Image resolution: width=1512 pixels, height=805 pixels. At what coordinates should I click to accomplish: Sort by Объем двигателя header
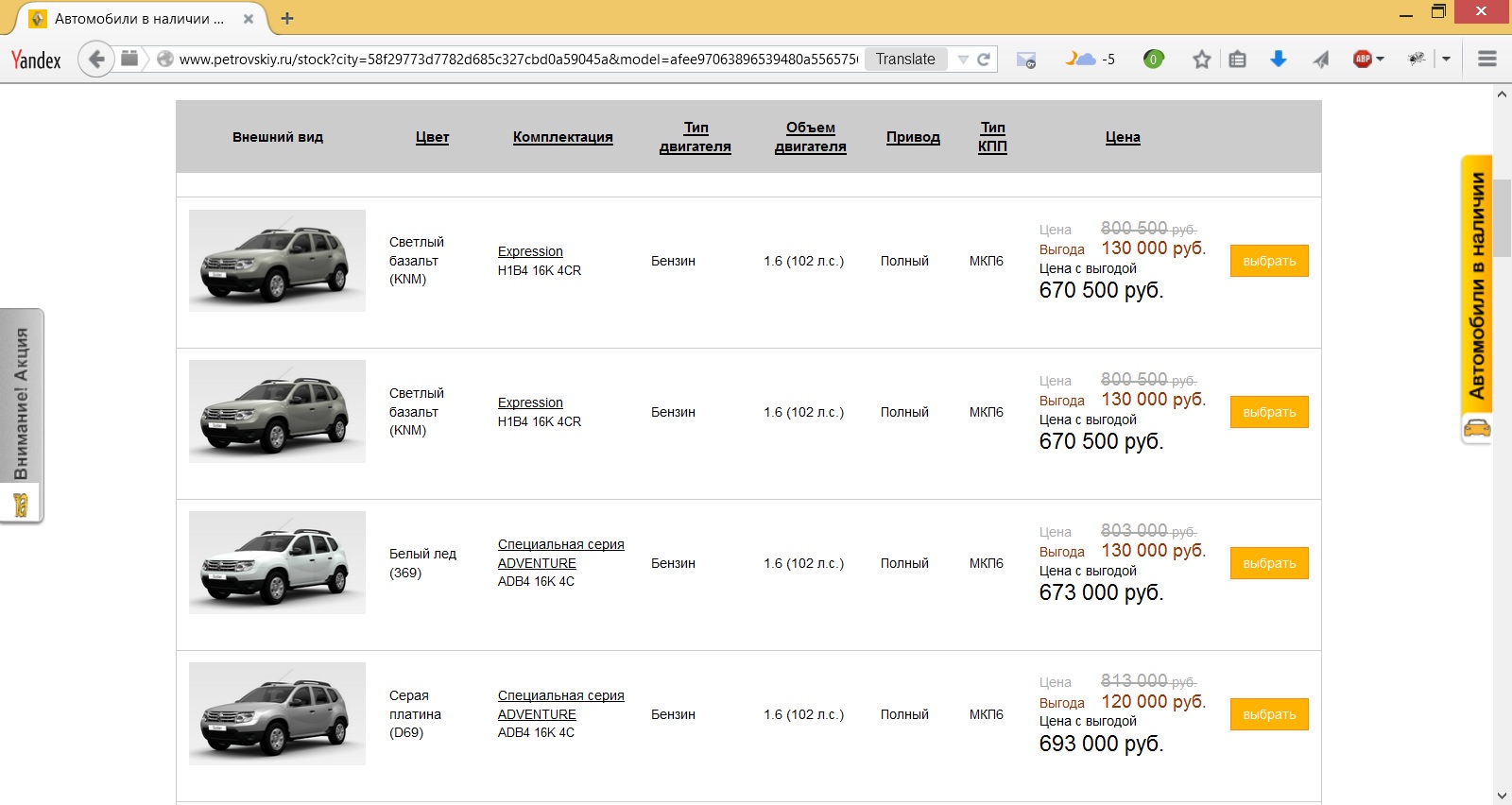pos(811,137)
